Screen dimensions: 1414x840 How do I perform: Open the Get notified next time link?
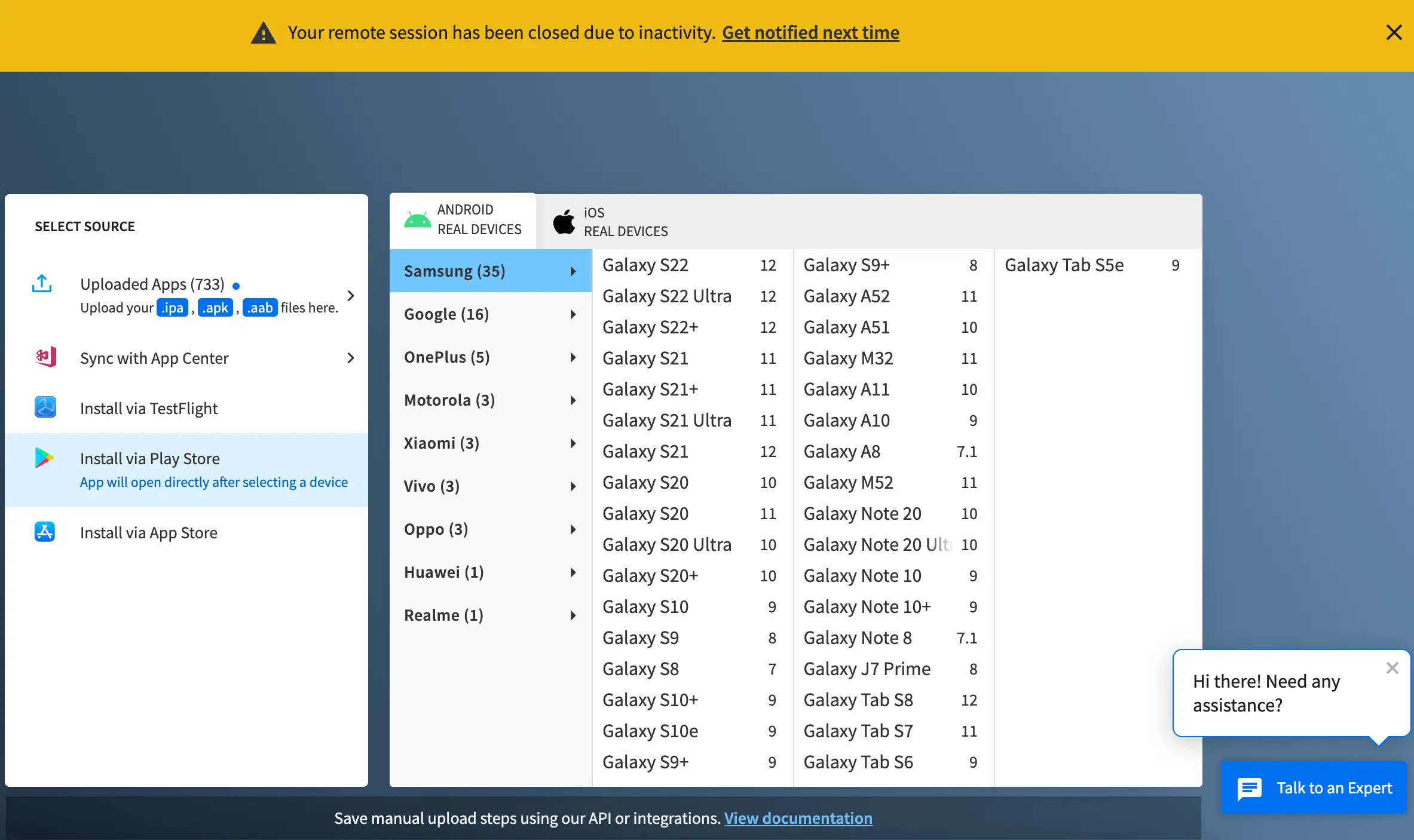tap(810, 32)
